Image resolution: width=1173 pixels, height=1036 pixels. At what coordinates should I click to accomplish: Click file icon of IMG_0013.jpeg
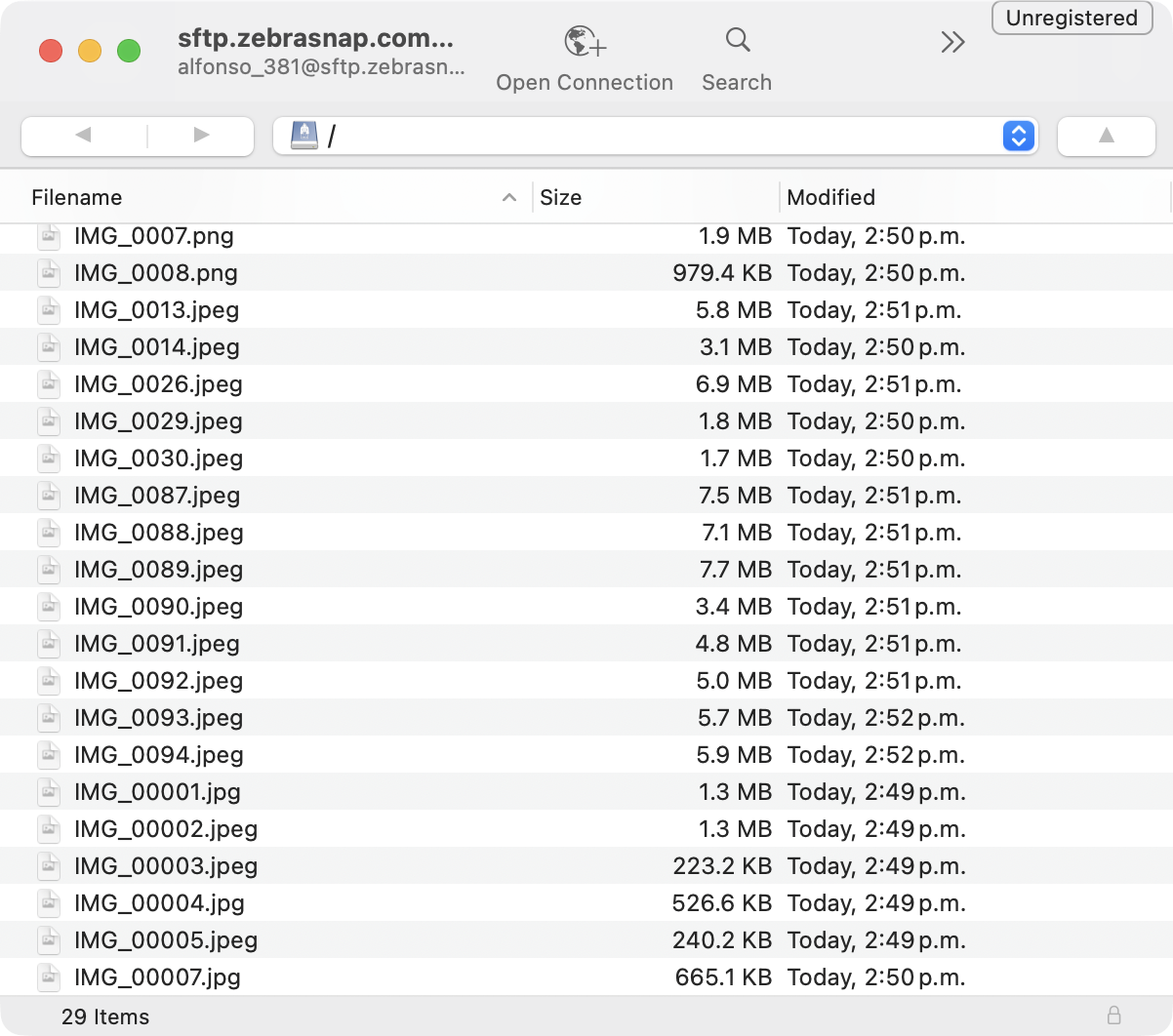[49, 310]
